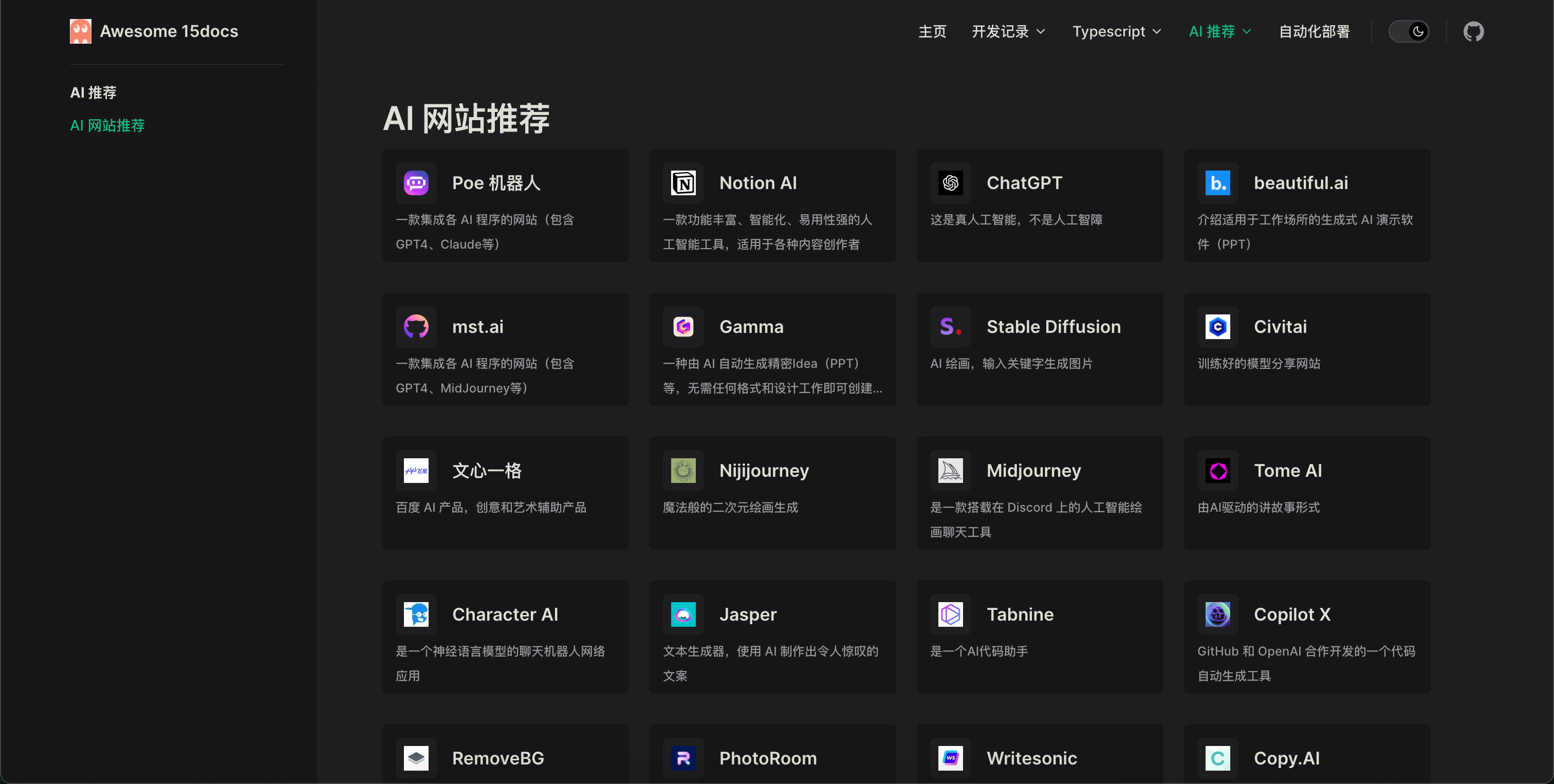Click the RemoveBG layers icon
Image resolution: width=1554 pixels, height=784 pixels.
tap(416, 758)
